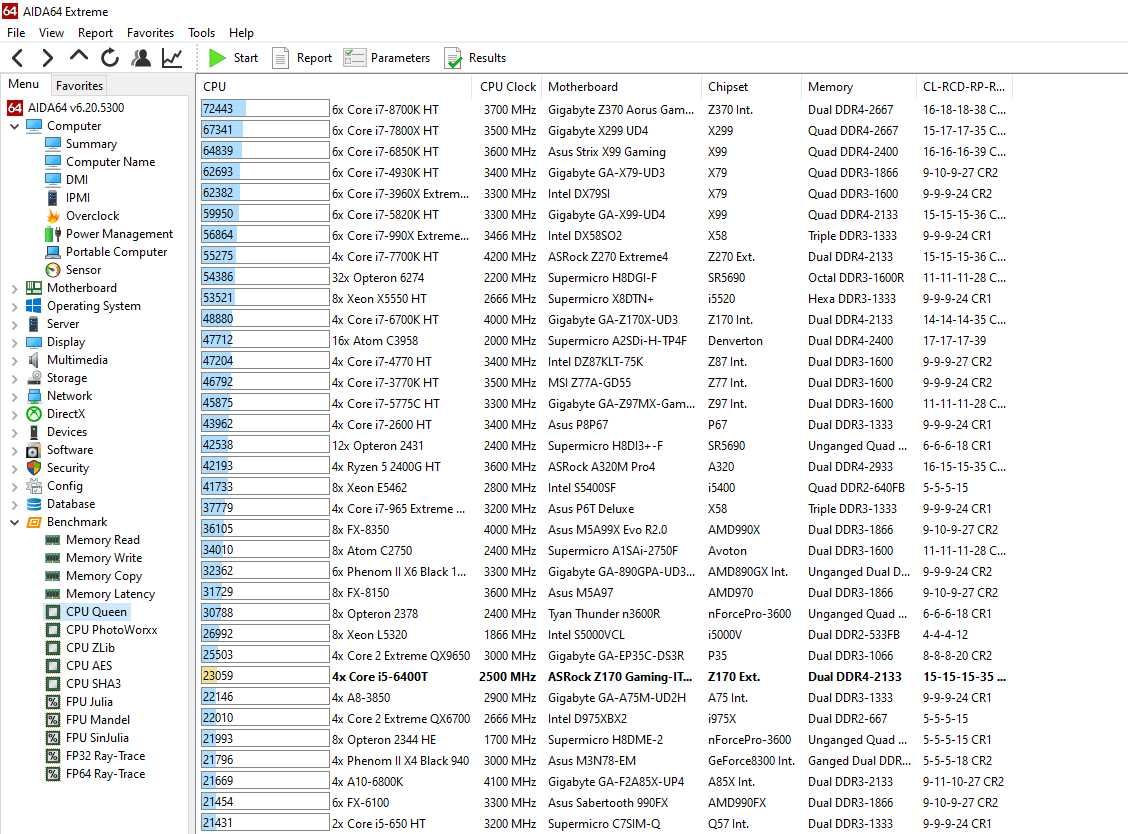Open the File menu
The height and width of the screenshot is (834, 1128).
[x=16, y=32]
